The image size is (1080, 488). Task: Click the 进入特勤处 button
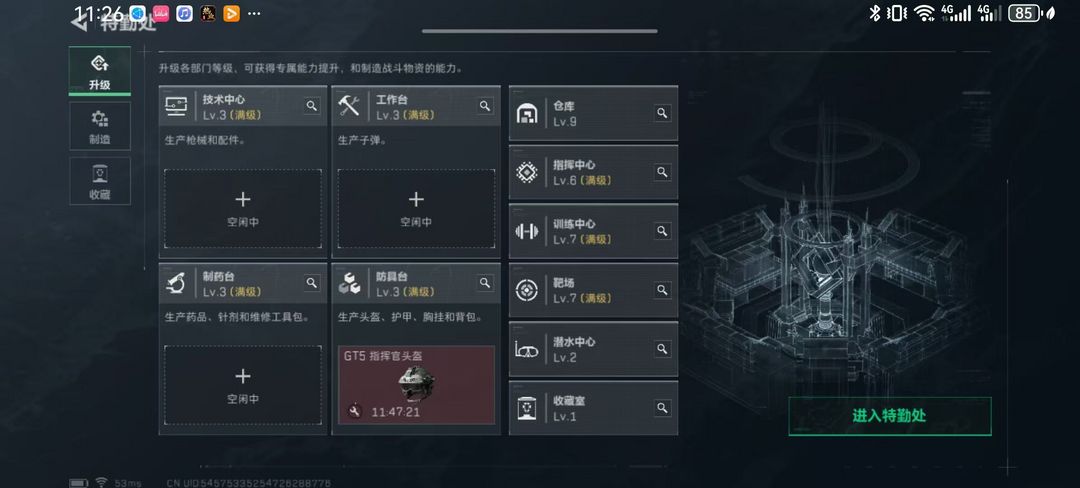(890, 416)
